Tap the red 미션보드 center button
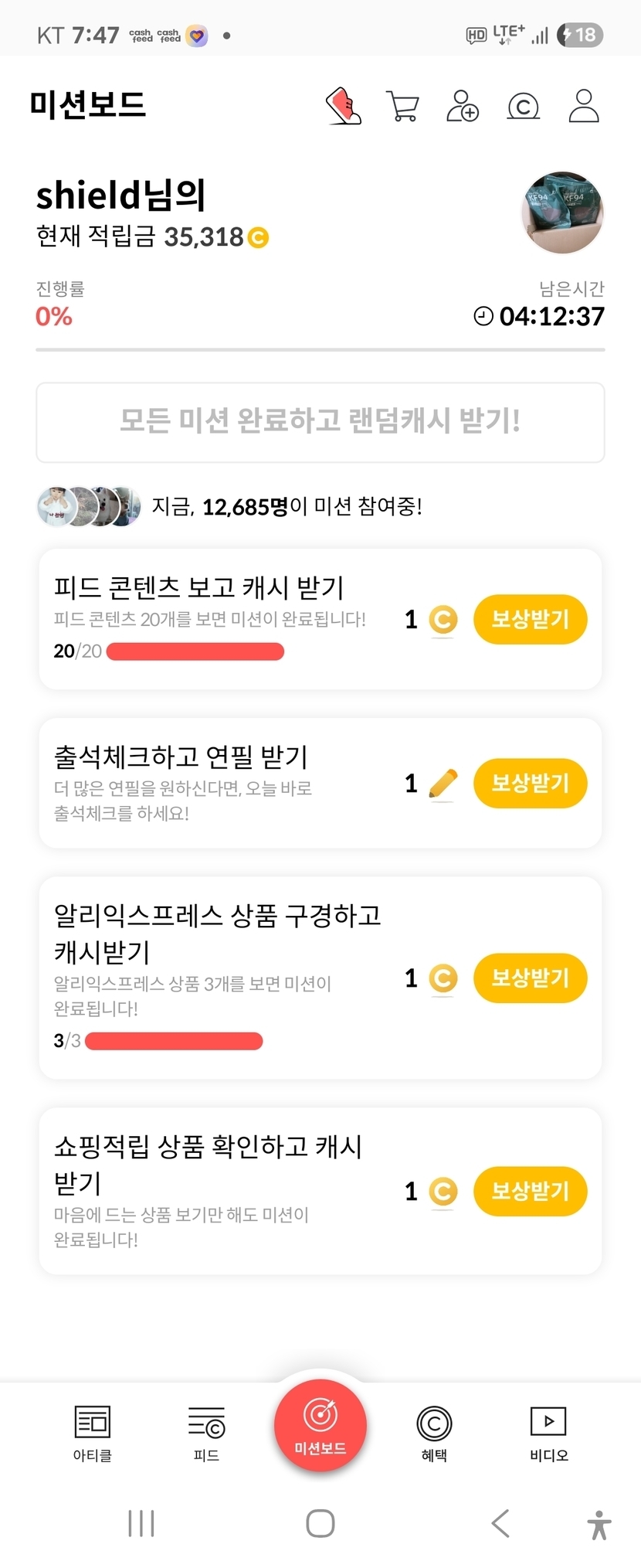 pyautogui.click(x=320, y=1425)
